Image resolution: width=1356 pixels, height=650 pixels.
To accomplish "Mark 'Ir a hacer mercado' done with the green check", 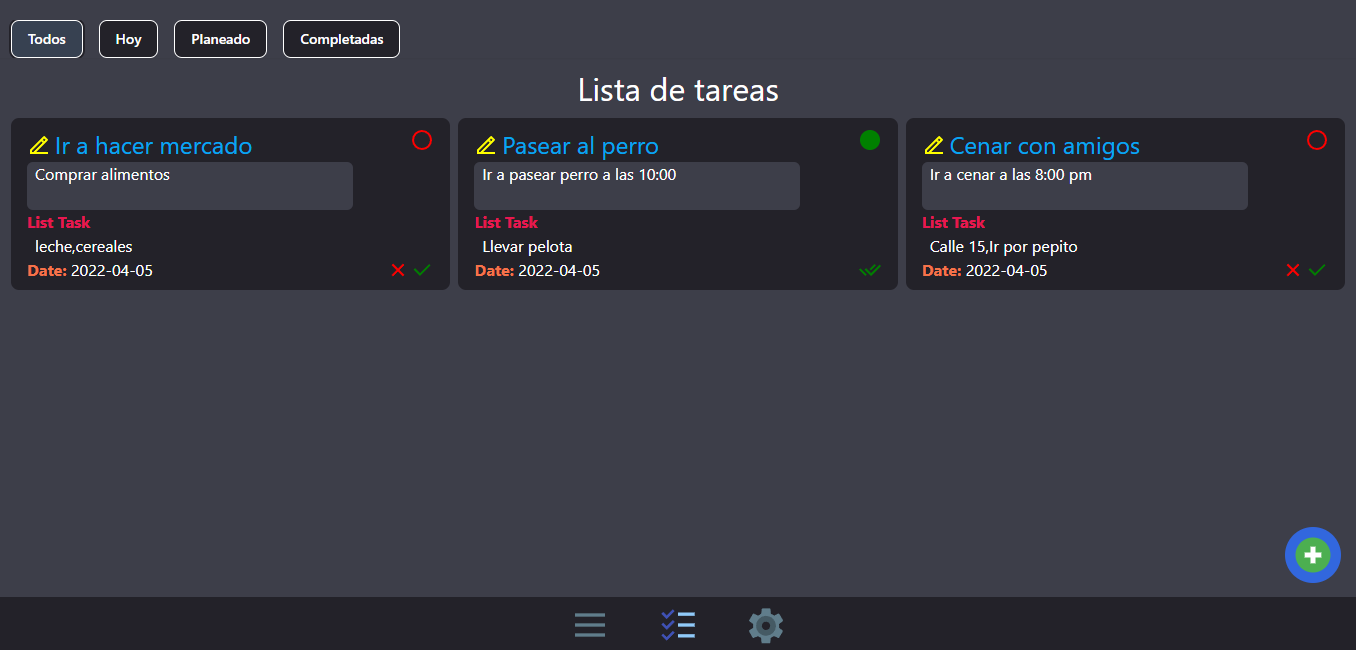I will 422,270.
